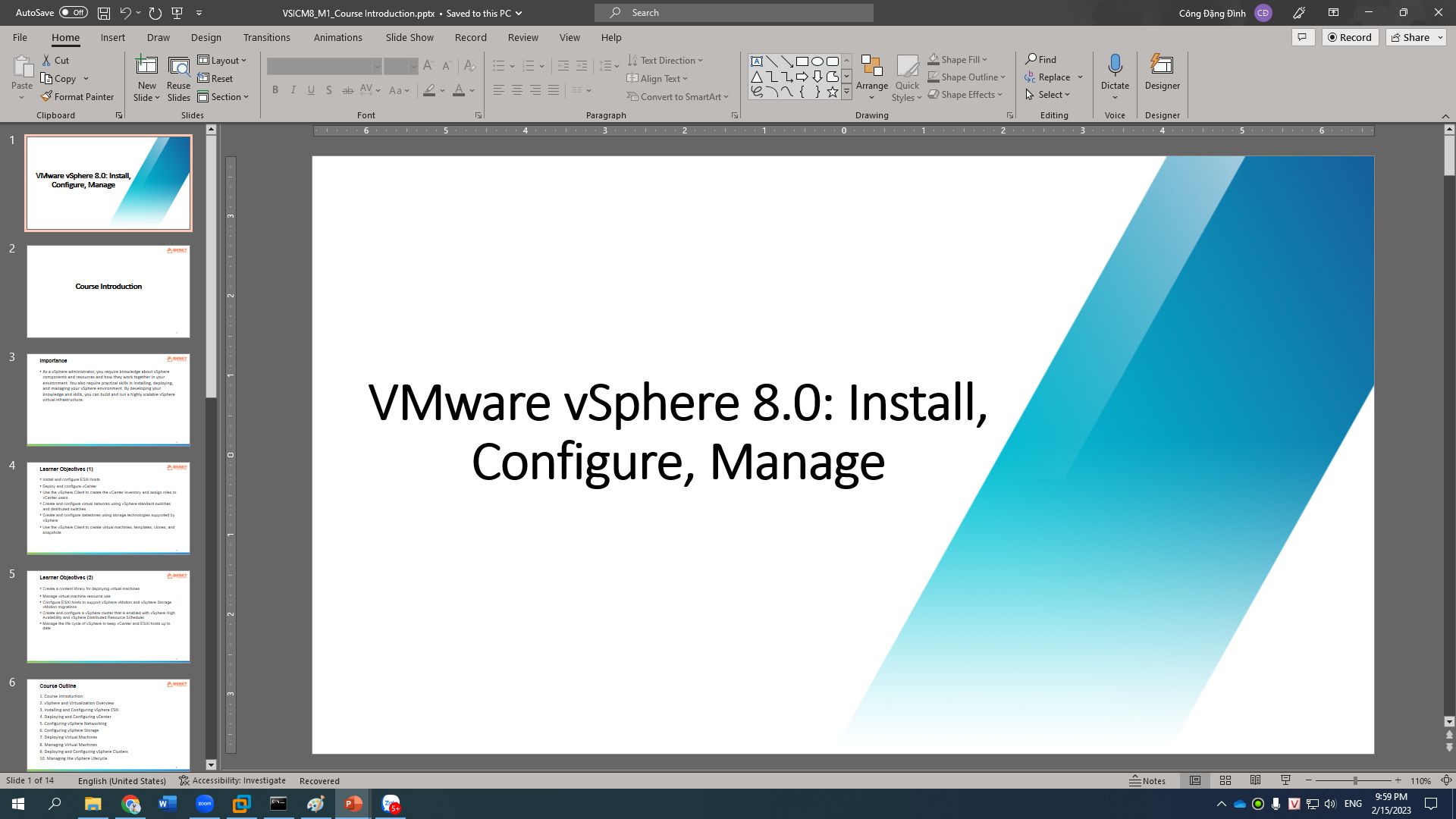Click the Paste clipboard icon

coord(22,67)
